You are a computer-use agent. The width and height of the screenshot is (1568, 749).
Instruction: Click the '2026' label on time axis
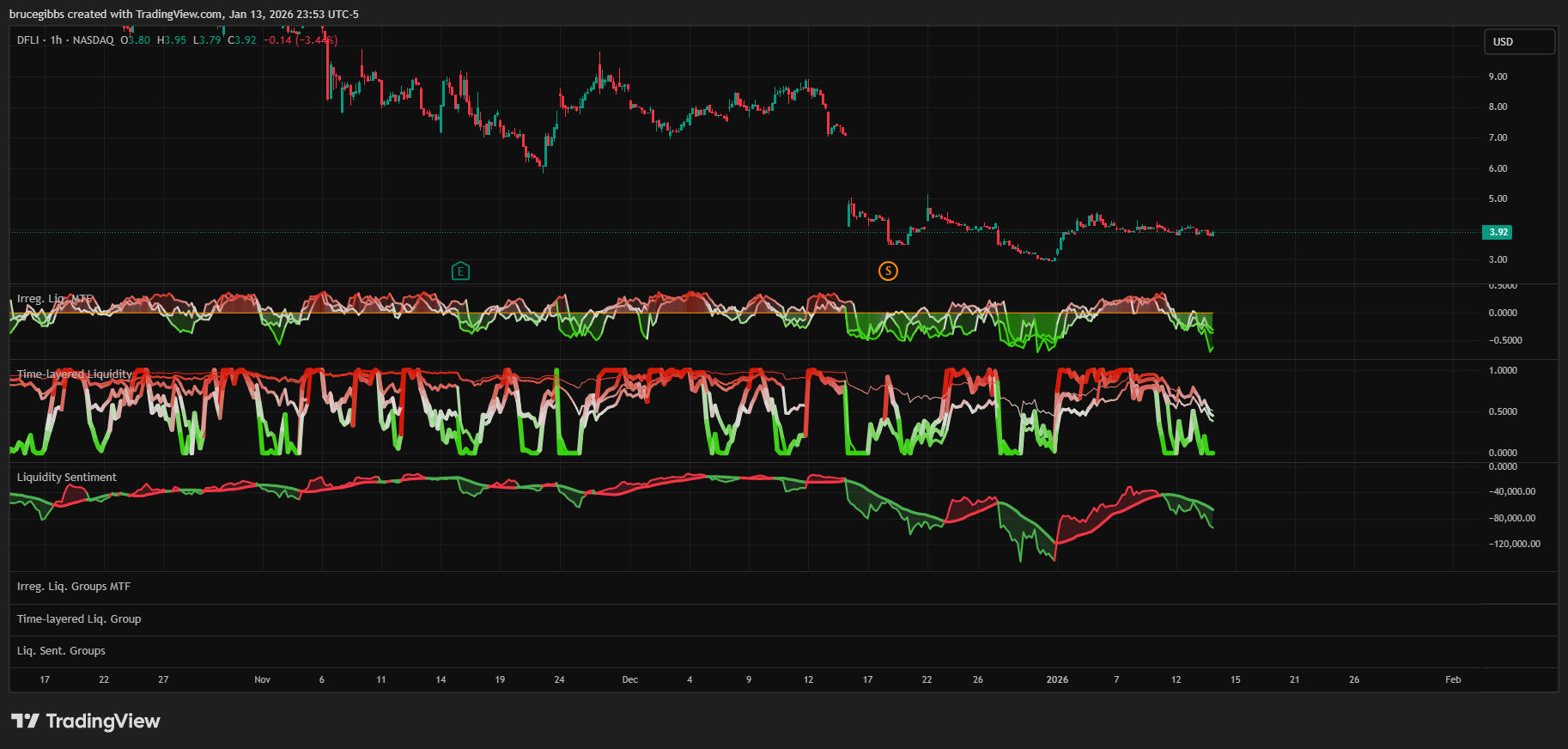(x=1057, y=679)
